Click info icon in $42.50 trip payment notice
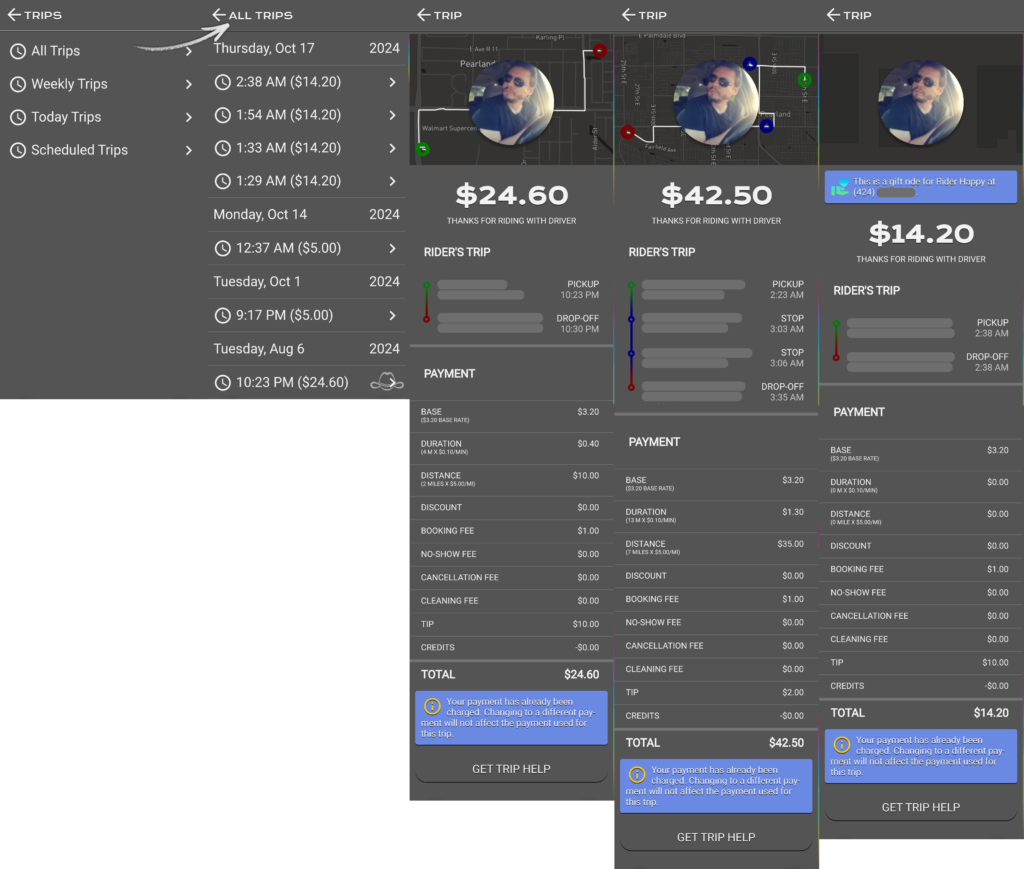This screenshot has width=1024, height=869. pos(636,774)
